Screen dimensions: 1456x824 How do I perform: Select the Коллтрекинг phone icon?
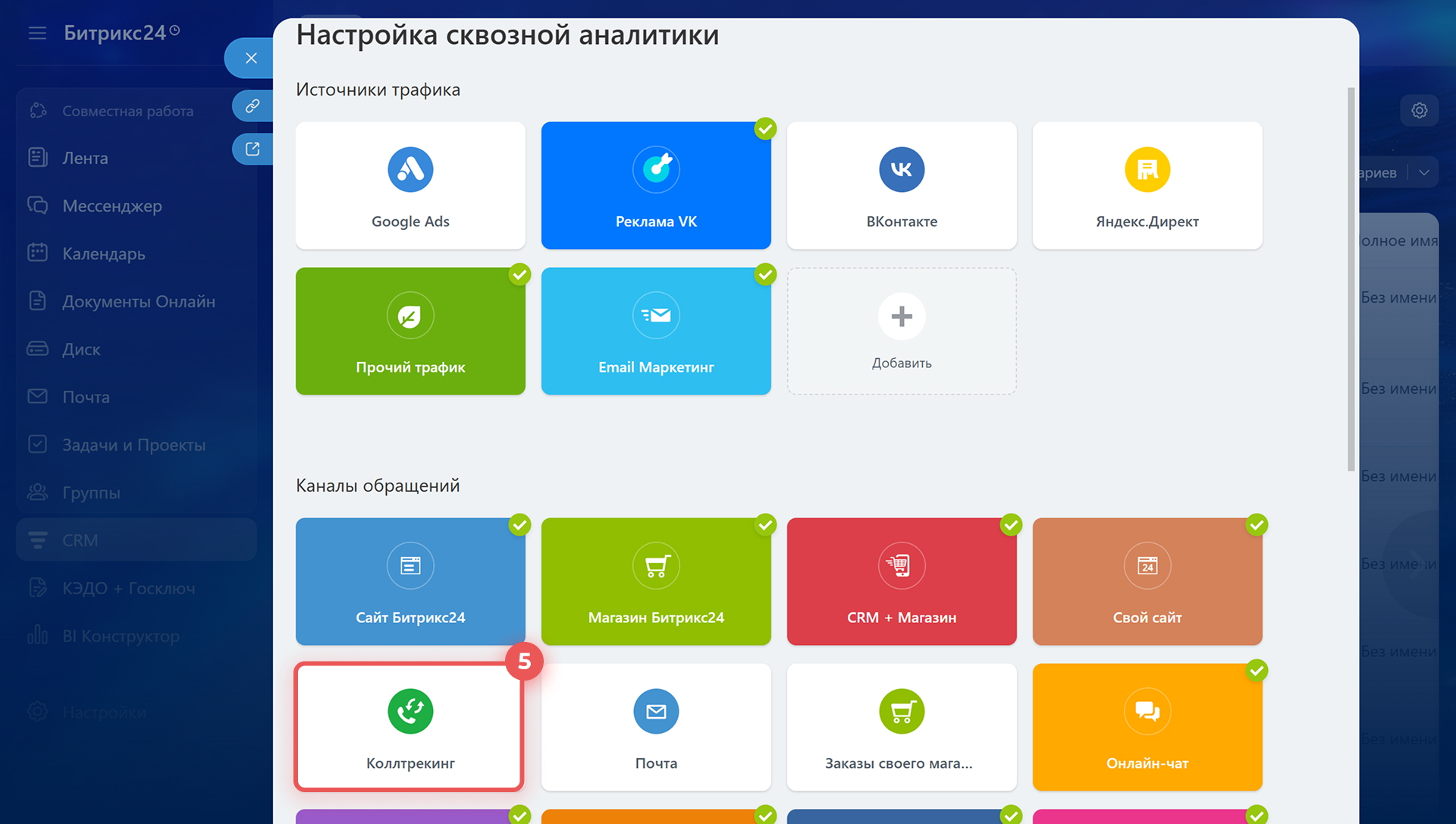click(x=410, y=711)
